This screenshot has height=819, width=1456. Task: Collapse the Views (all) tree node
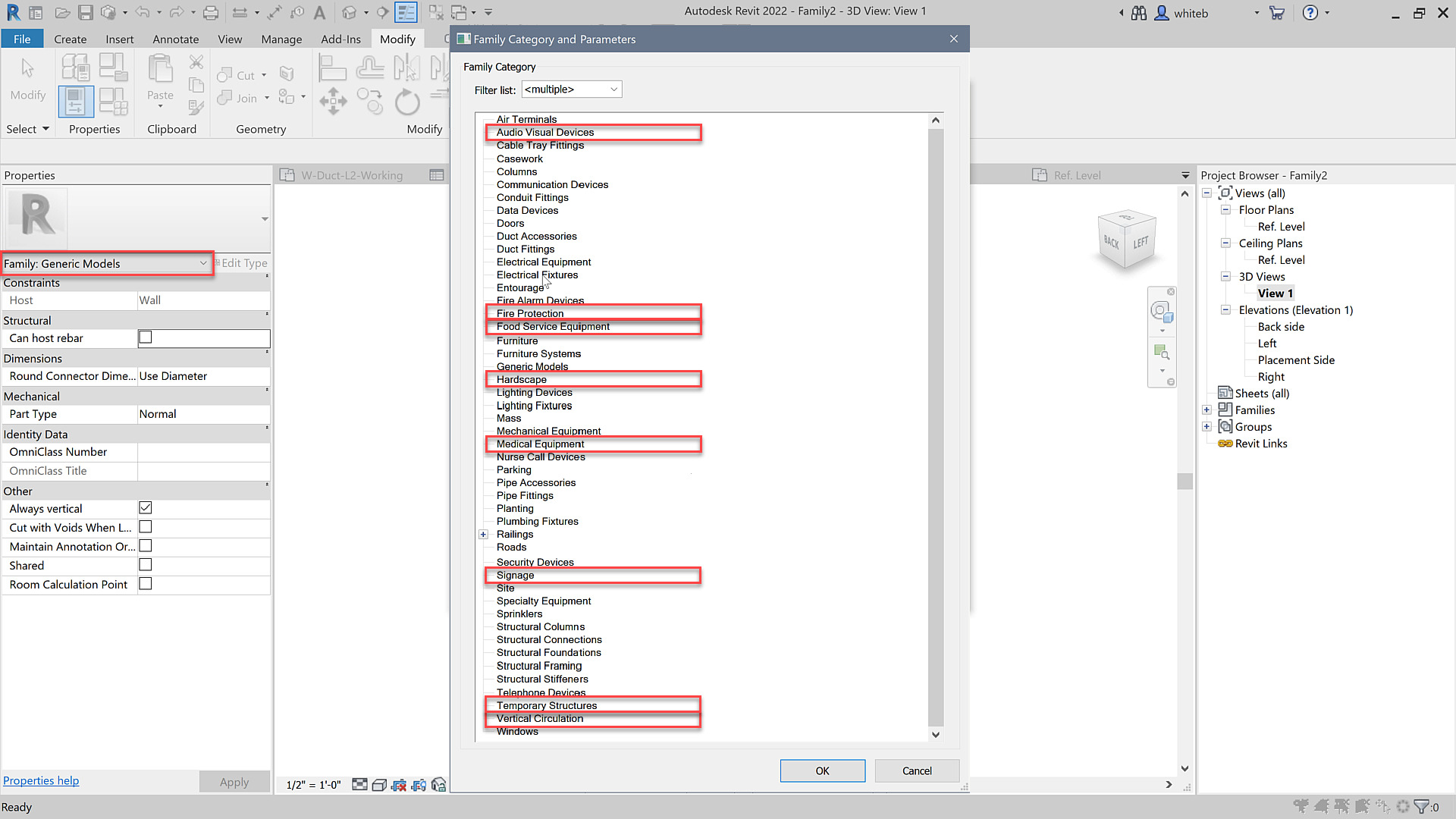point(1207,193)
